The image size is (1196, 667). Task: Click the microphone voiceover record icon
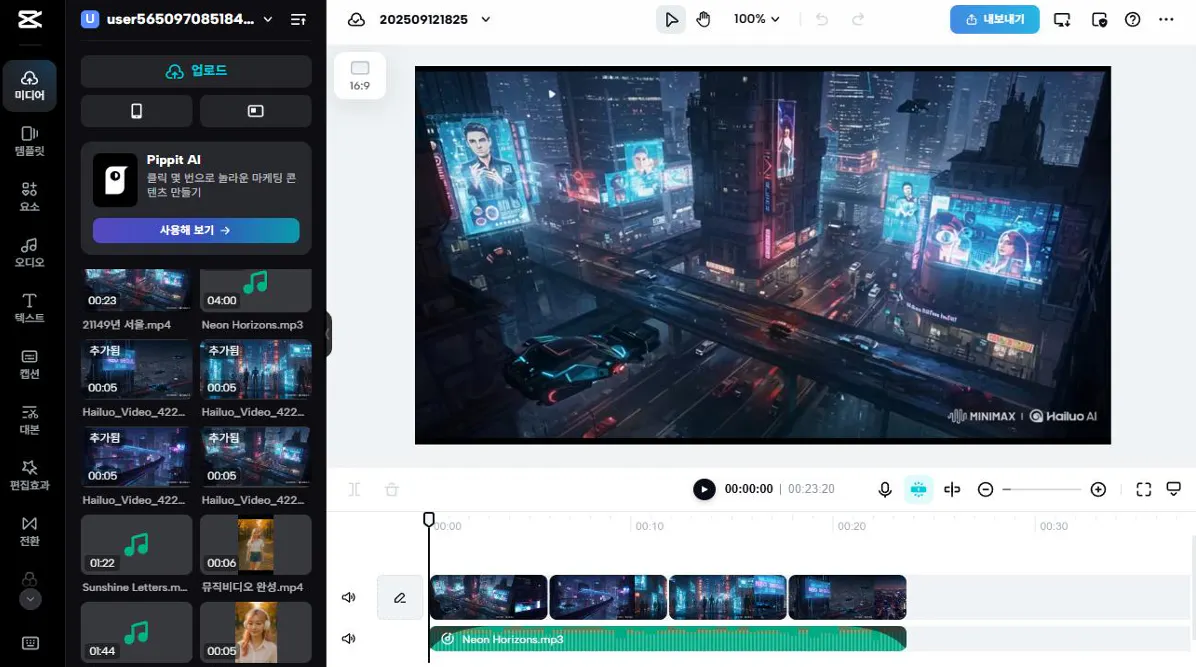(x=885, y=489)
